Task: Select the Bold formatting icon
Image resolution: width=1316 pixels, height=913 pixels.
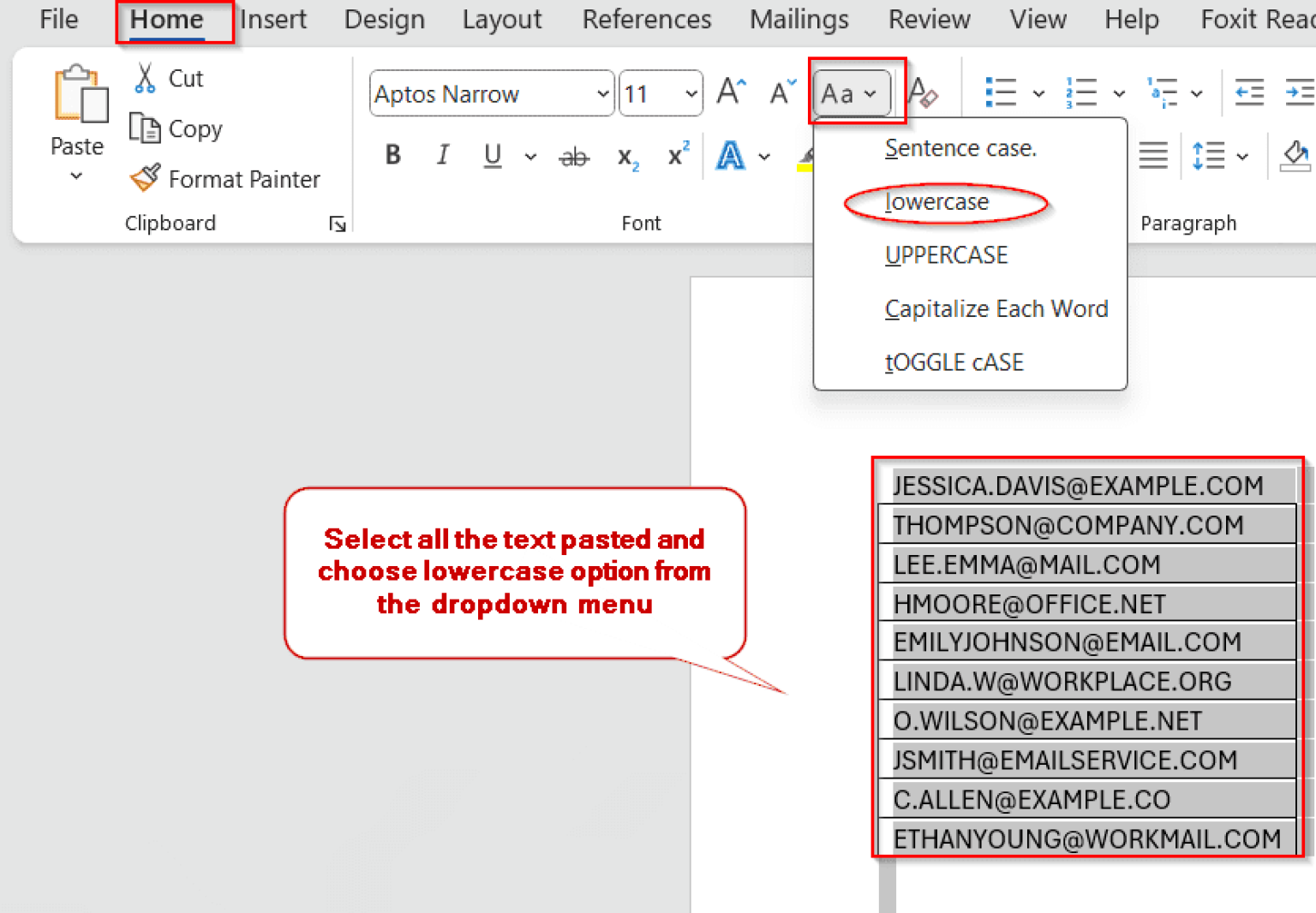Action: coord(392,155)
